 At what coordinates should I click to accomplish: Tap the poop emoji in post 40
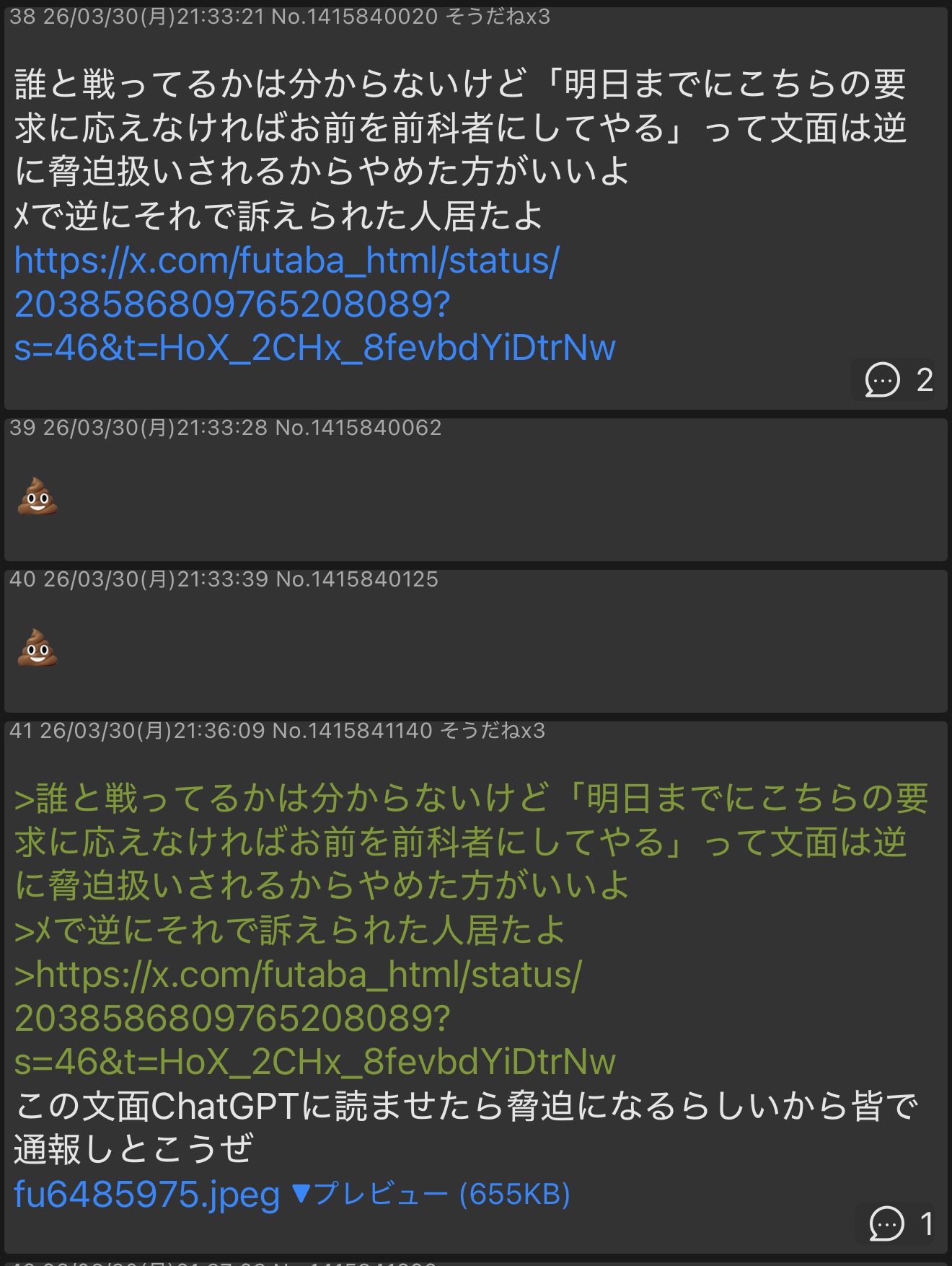click(x=38, y=649)
